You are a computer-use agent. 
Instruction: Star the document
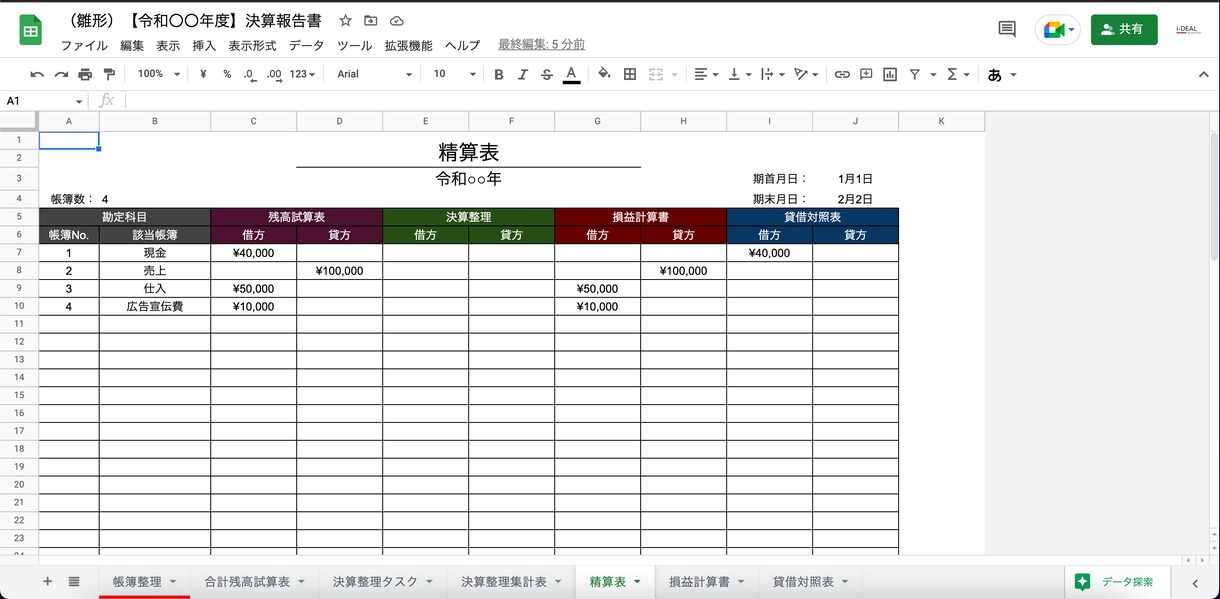point(346,20)
